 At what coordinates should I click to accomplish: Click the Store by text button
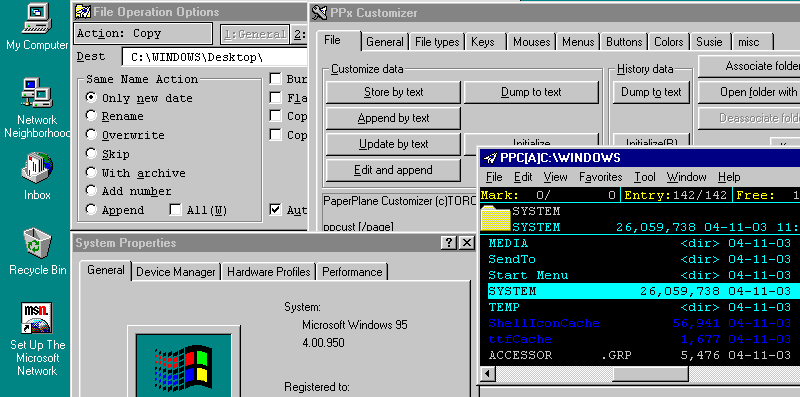393,92
